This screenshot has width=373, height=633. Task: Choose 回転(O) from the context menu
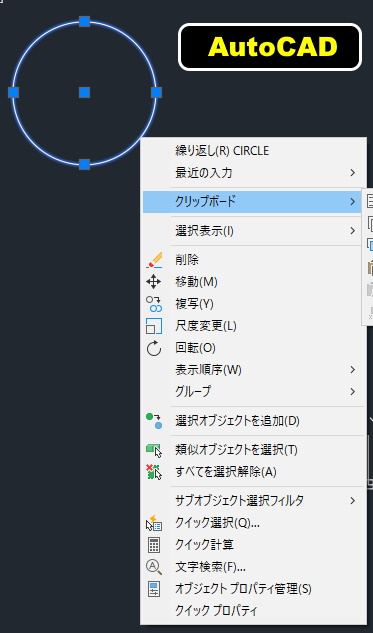[x=254, y=348]
